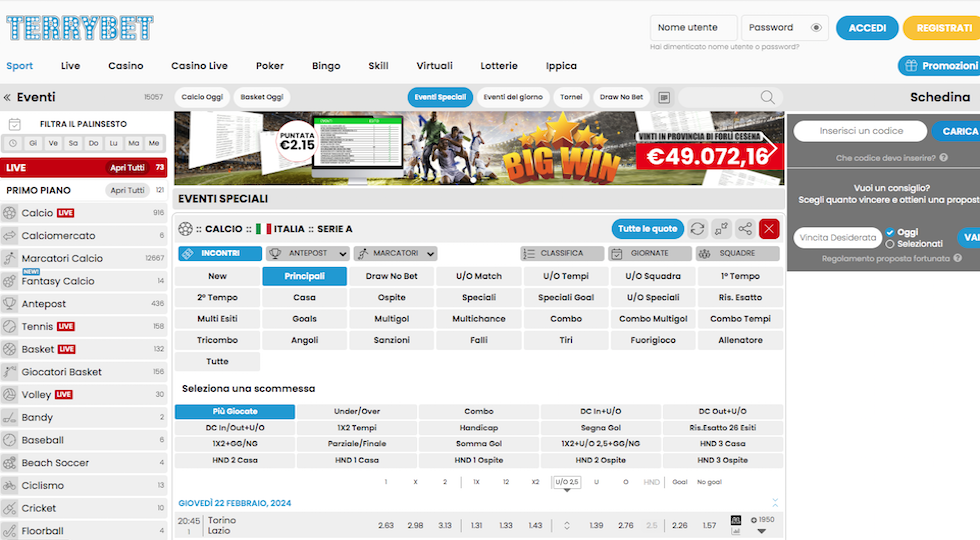Open Tennis in the sports list
This screenshot has width=980, height=540.
pos(37,327)
